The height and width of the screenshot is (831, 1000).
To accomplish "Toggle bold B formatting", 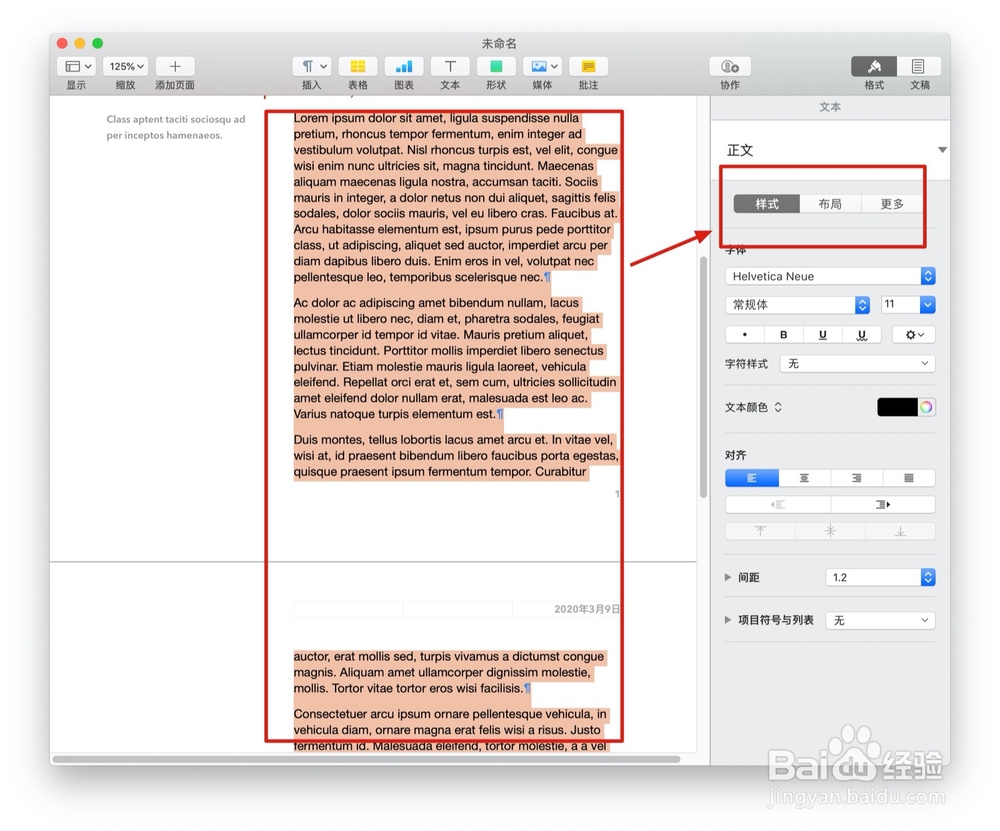I will [784, 335].
